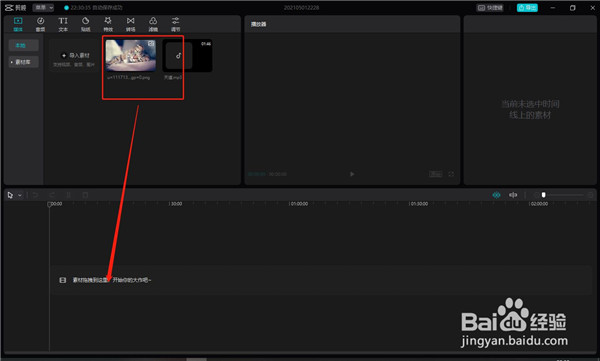Select the pointer selection tool

10,195
